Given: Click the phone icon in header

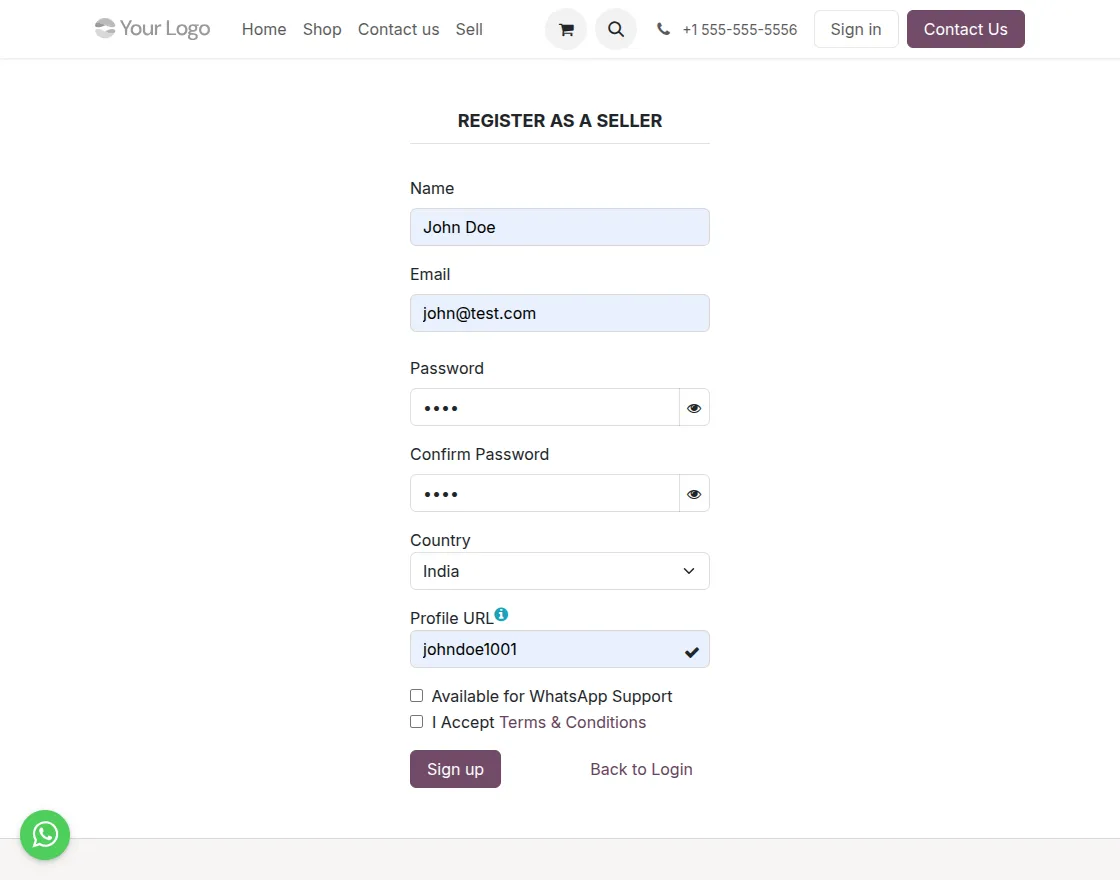Looking at the screenshot, I should pos(663,30).
